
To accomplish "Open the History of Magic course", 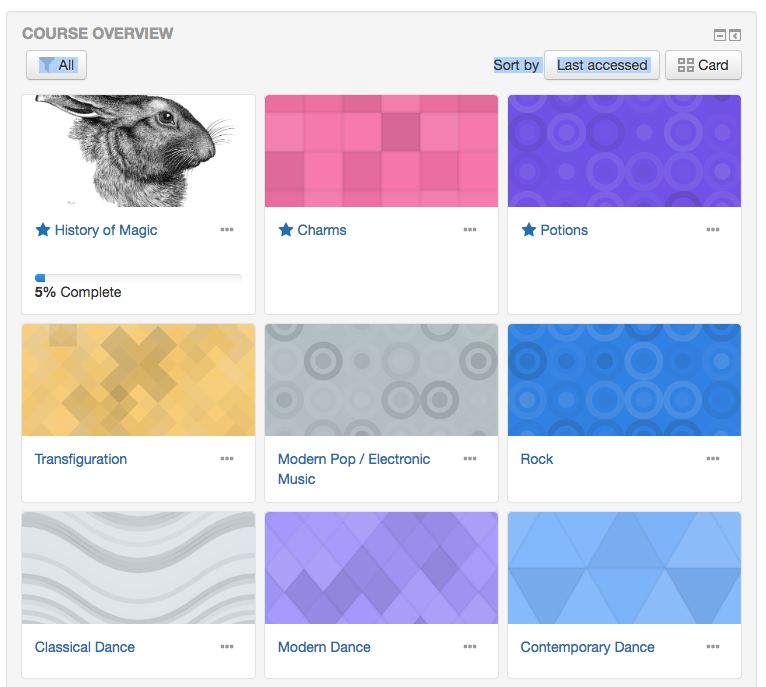I will (x=106, y=230).
